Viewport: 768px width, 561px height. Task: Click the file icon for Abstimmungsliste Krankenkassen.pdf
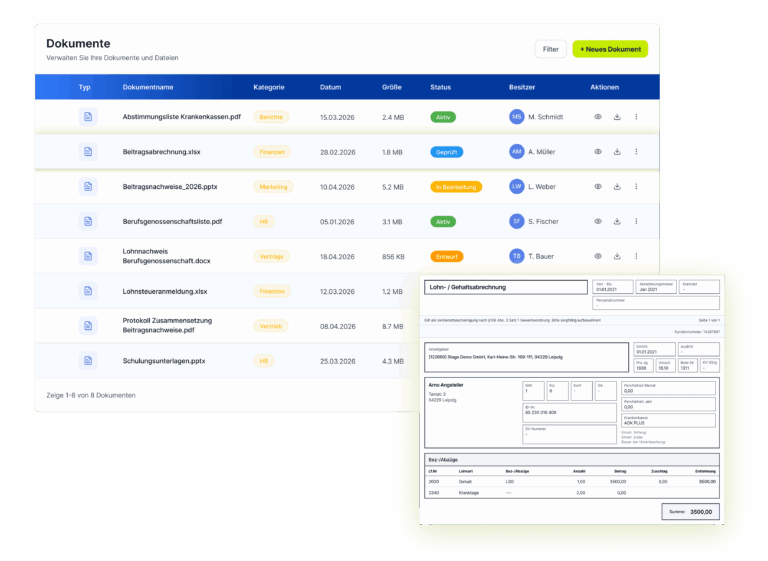pos(88,117)
